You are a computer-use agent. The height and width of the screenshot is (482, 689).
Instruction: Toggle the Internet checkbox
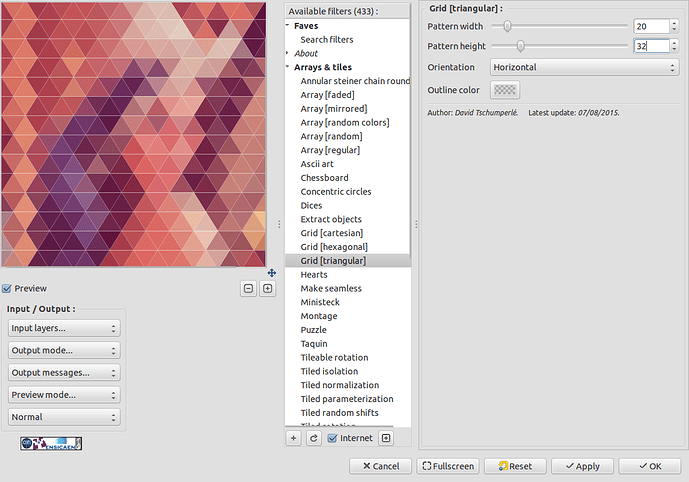(x=333, y=438)
